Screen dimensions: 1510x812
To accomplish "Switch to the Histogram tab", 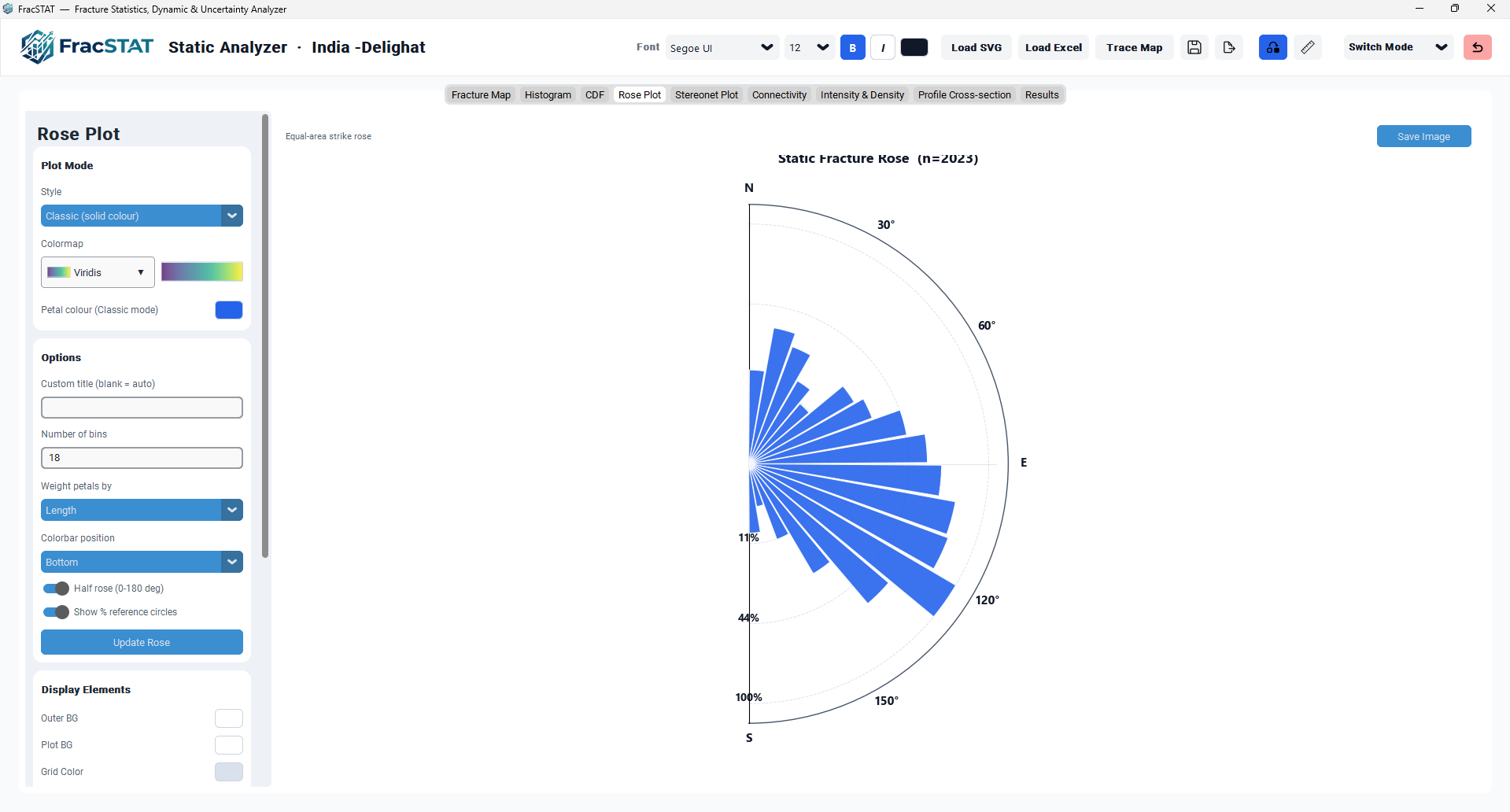I will tap(548, 94).
